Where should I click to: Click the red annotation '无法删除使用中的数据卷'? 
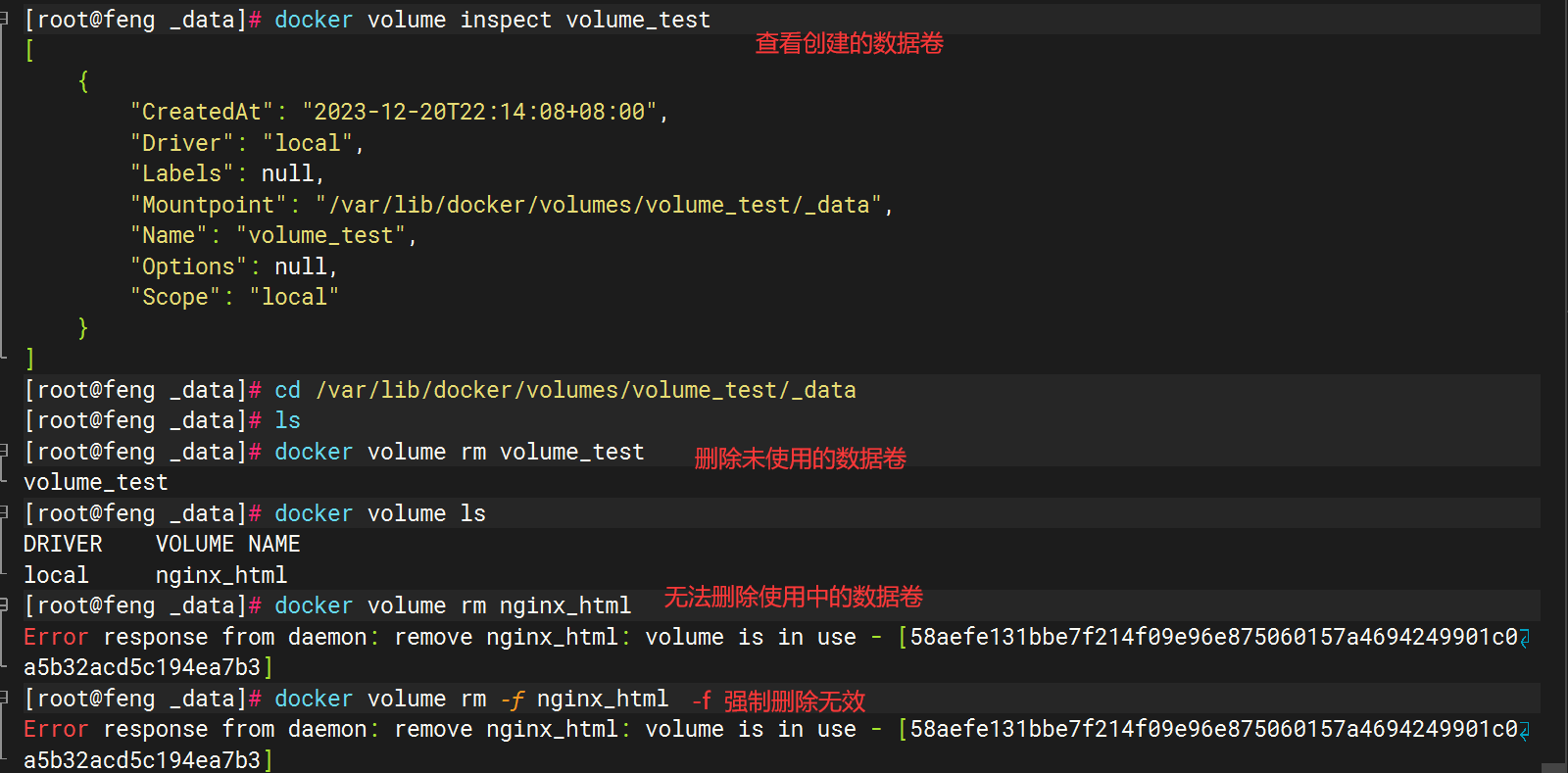793,597
